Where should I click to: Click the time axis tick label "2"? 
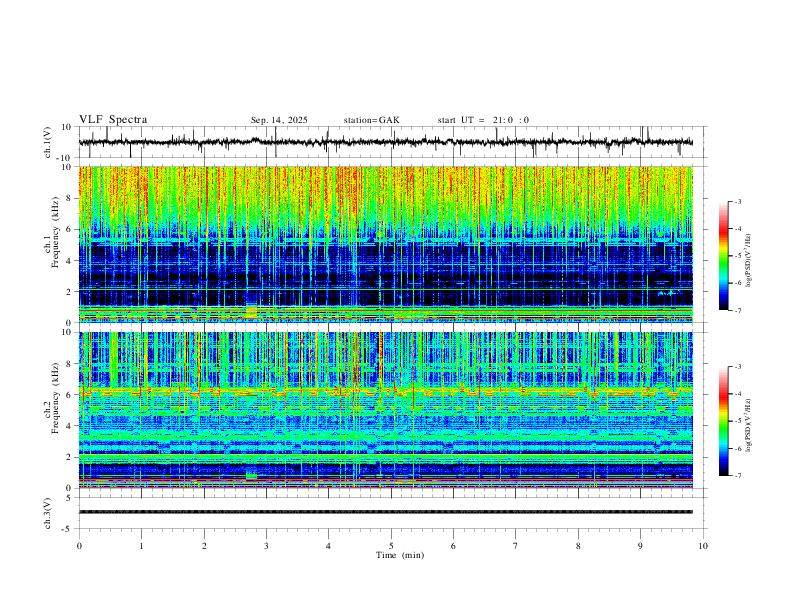[x=204, y=546]
